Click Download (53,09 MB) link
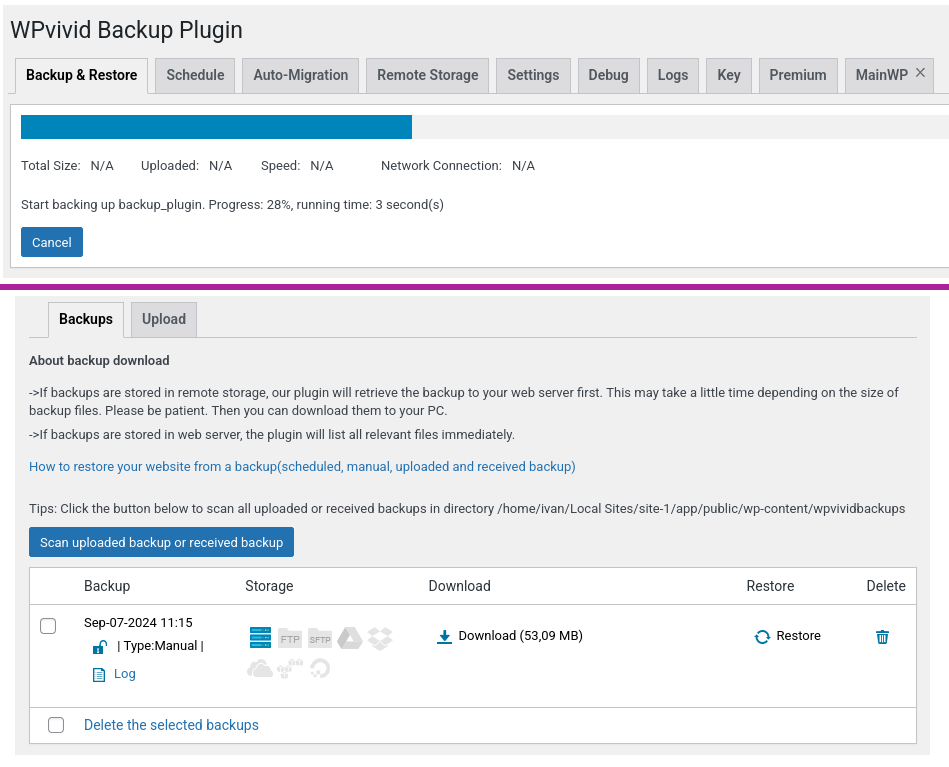The image size is (949, 767). (x=520, y=636)
